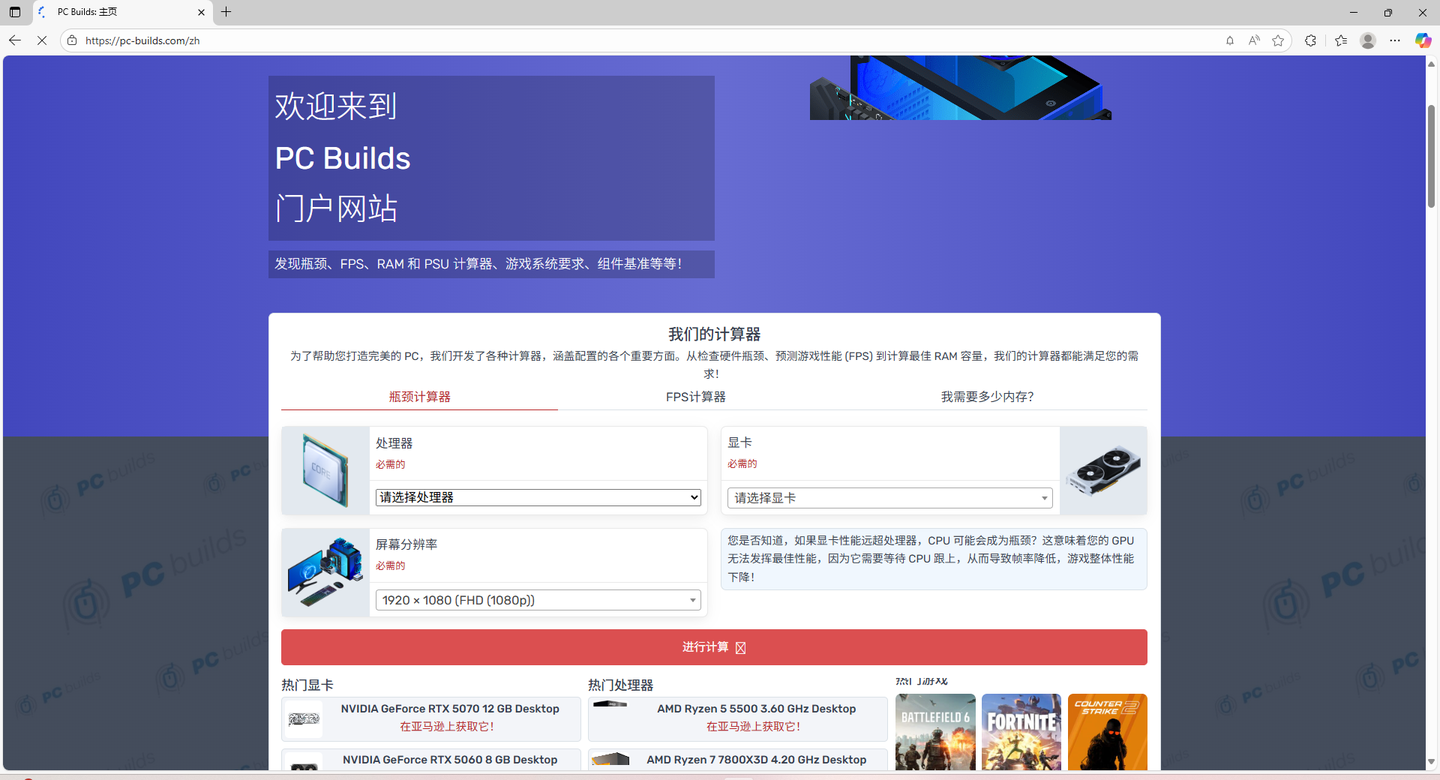Screen dimensions: 1440x780
Task: Expand the 请选择显卡 graphics card dropdown
Action: tap(890, 498)
